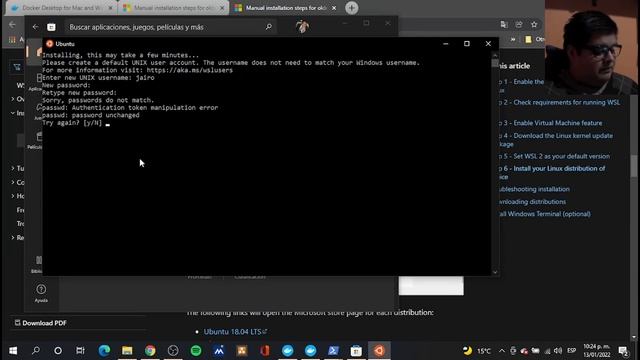Open Task View on the taskbar
Image resolution: width=640 pixels, height=360 pixels.
pos(80,351)
